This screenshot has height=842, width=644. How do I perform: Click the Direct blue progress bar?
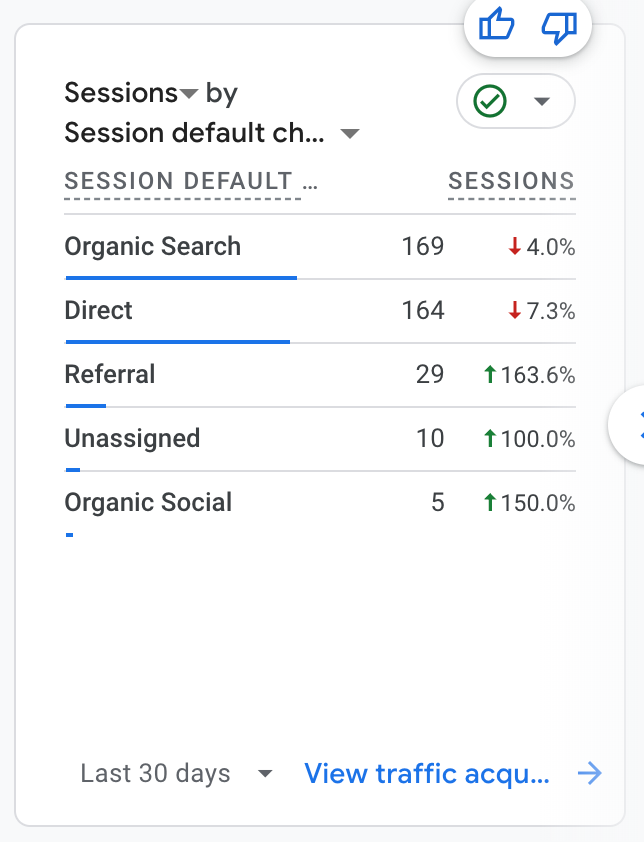tap(177, 341)
